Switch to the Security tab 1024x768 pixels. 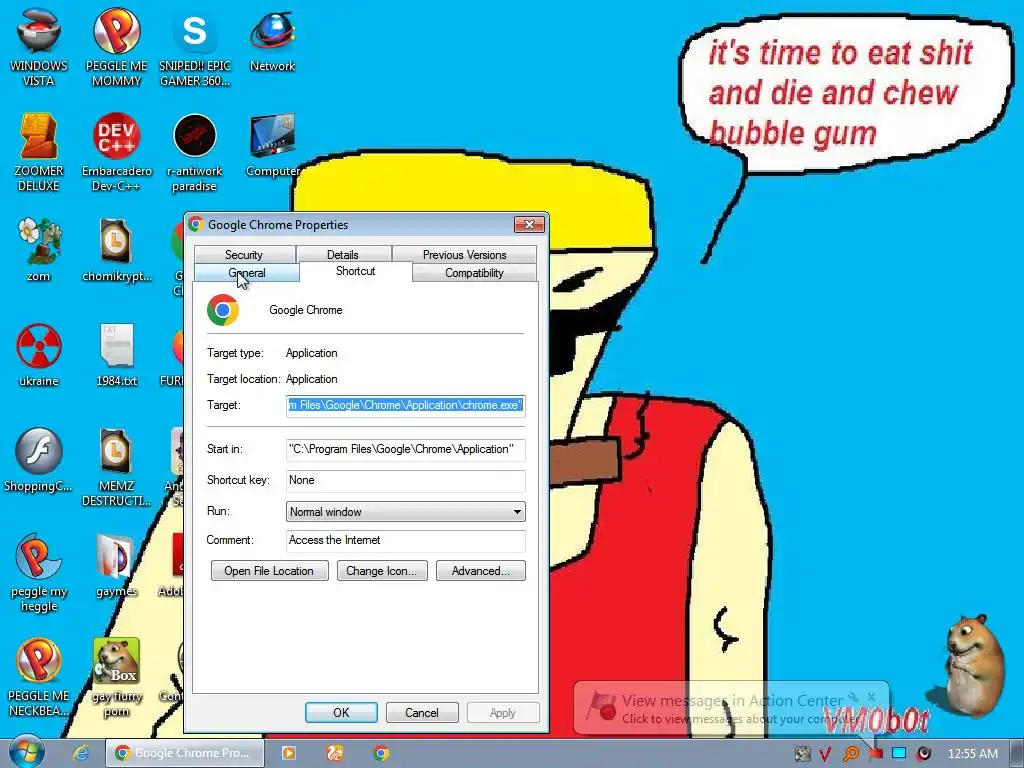[244, 254]
